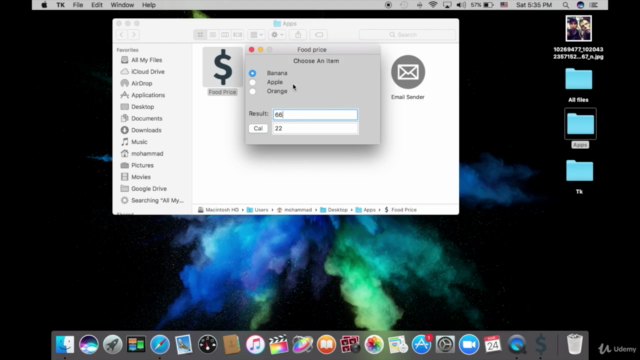Open the Food Price dollar app icon in Finder
Screen dimensions: 640x360
[x=222, y=67]
